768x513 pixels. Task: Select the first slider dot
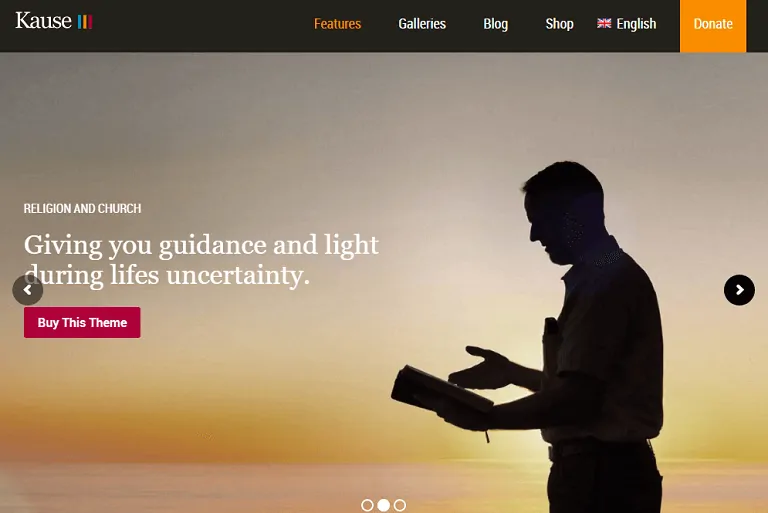367,505
